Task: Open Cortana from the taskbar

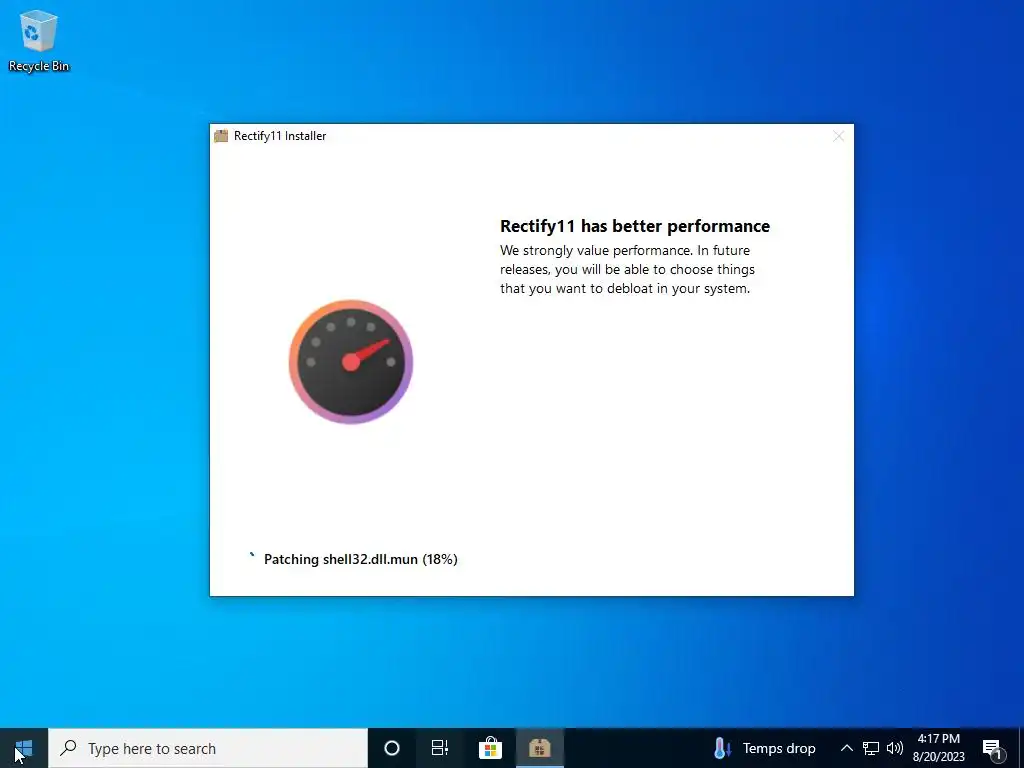Action: [392, 748]
